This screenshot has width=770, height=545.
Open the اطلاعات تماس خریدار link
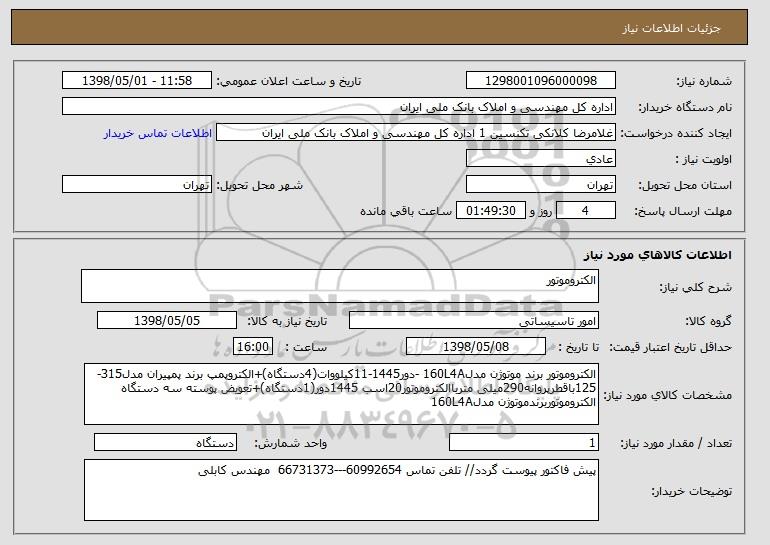tap(158, 133)
